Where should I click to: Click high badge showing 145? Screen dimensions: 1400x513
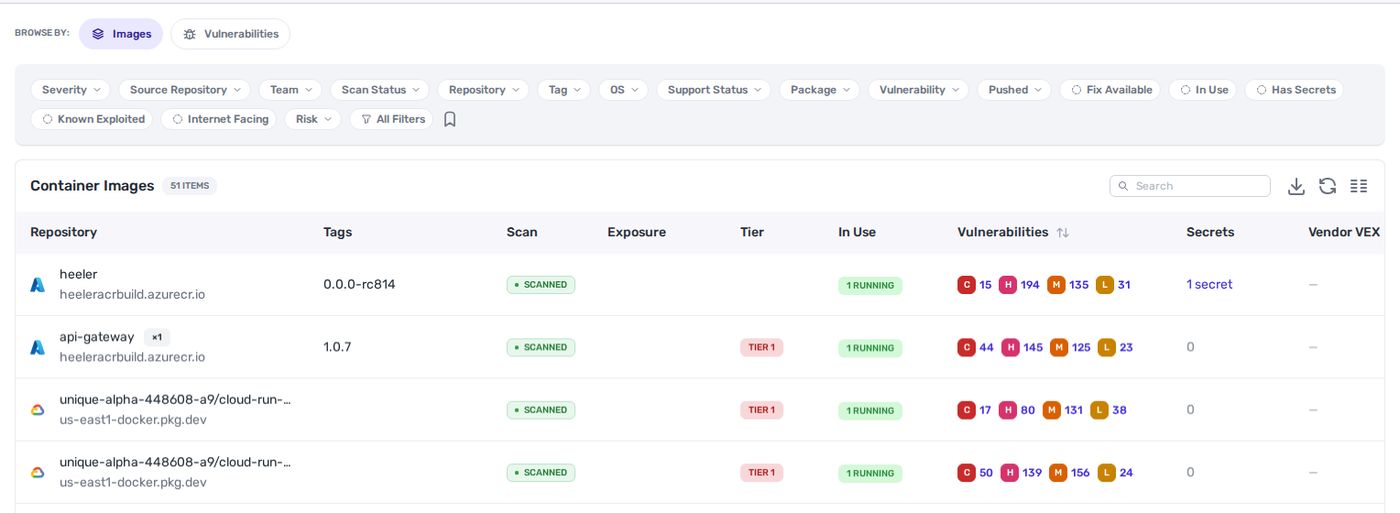(1010, 347)
